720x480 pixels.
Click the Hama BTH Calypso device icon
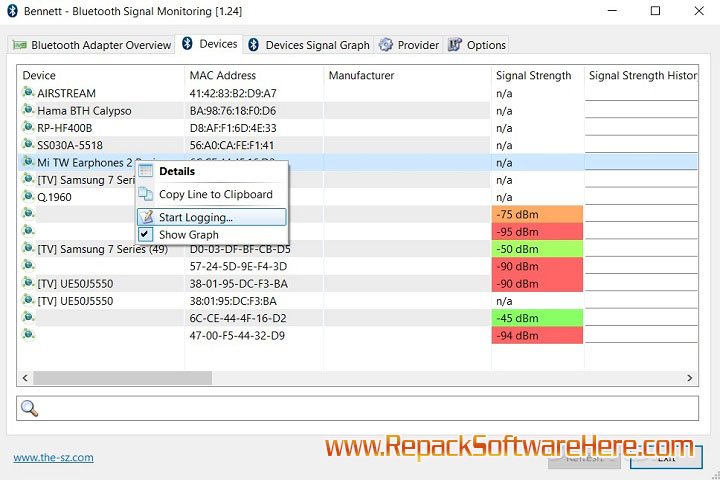tap(28, 110)
